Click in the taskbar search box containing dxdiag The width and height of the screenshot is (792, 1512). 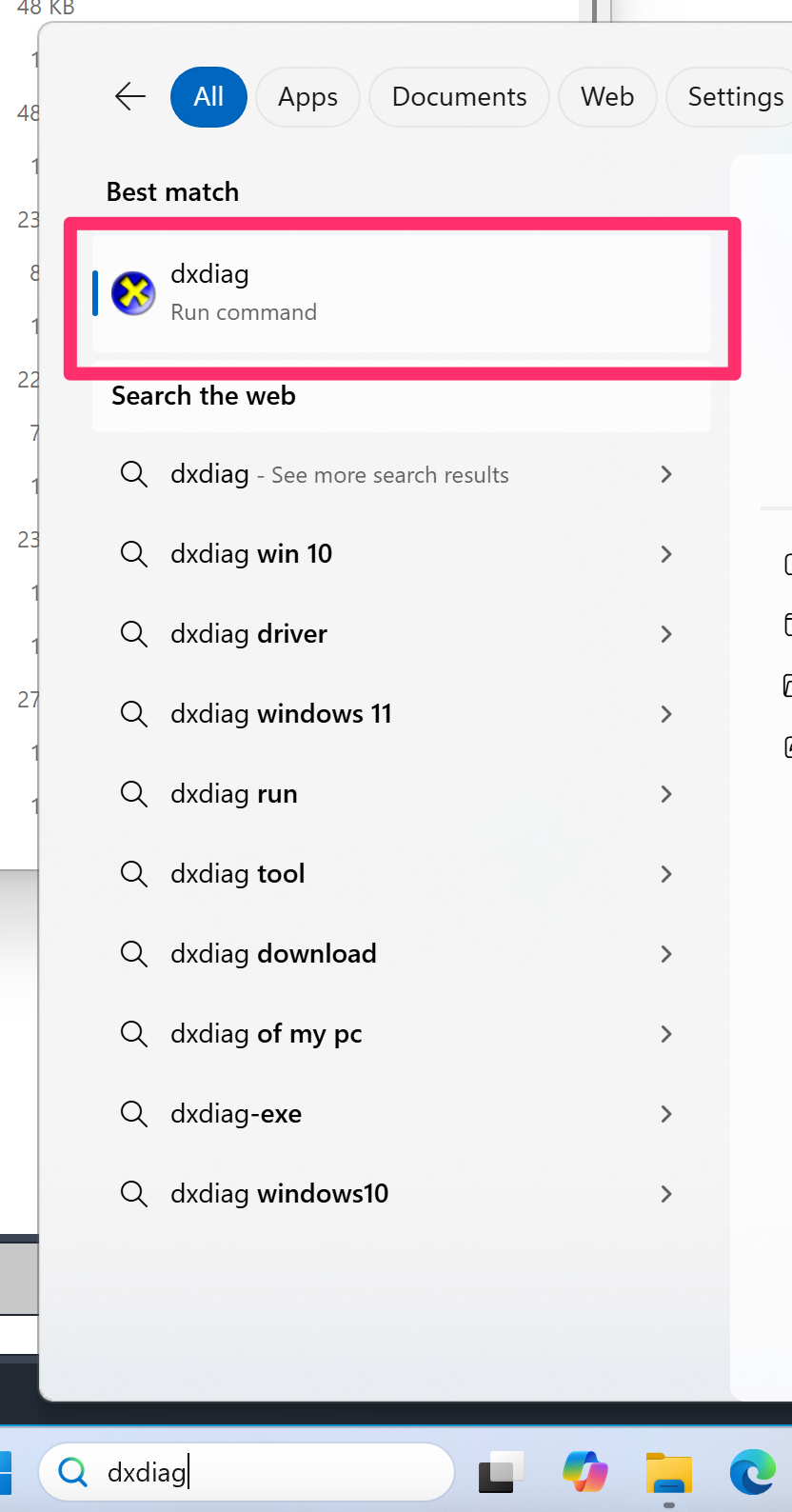(x=247, y=1472)
